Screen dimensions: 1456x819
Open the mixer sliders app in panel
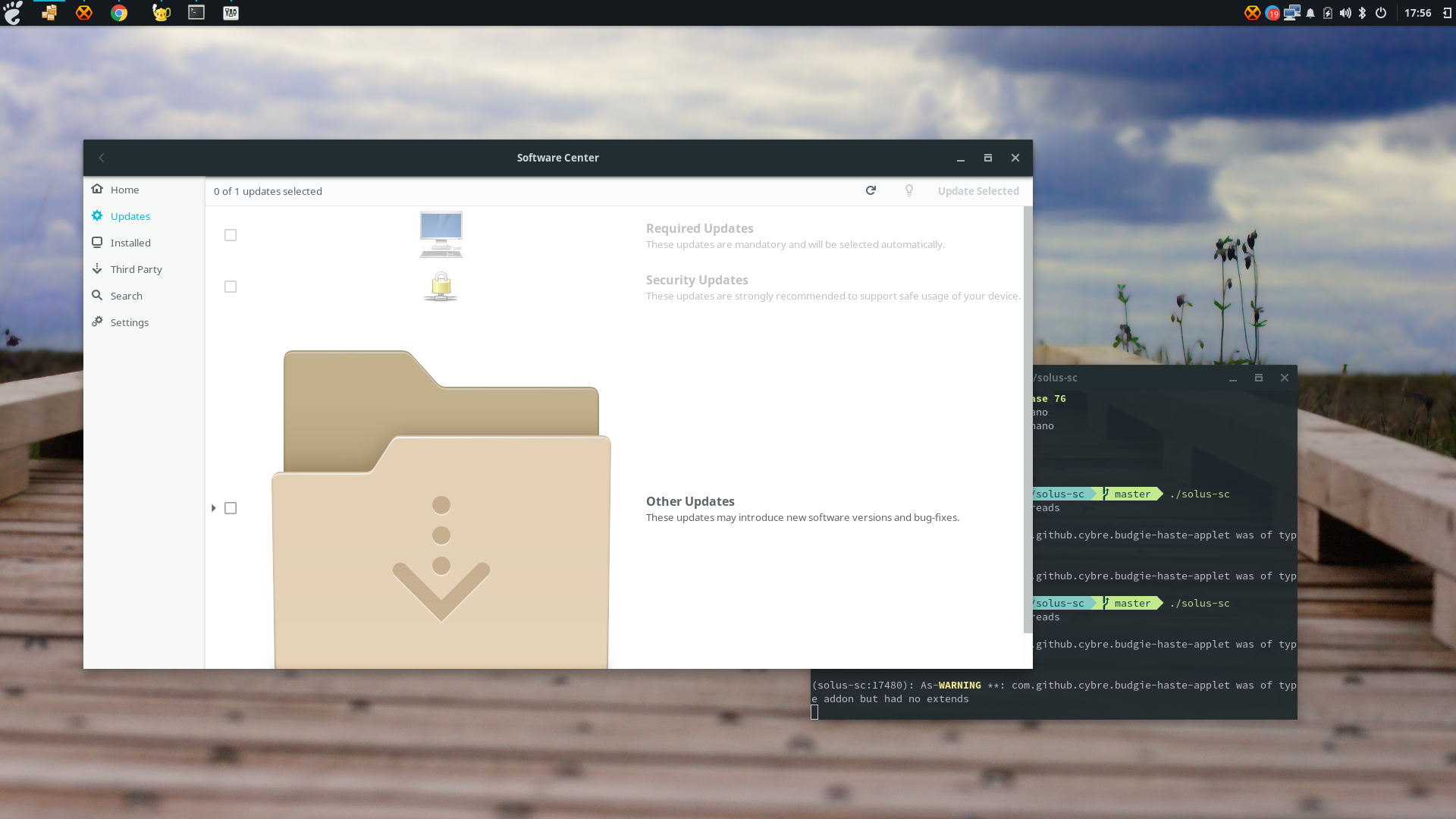coord(231,13)
